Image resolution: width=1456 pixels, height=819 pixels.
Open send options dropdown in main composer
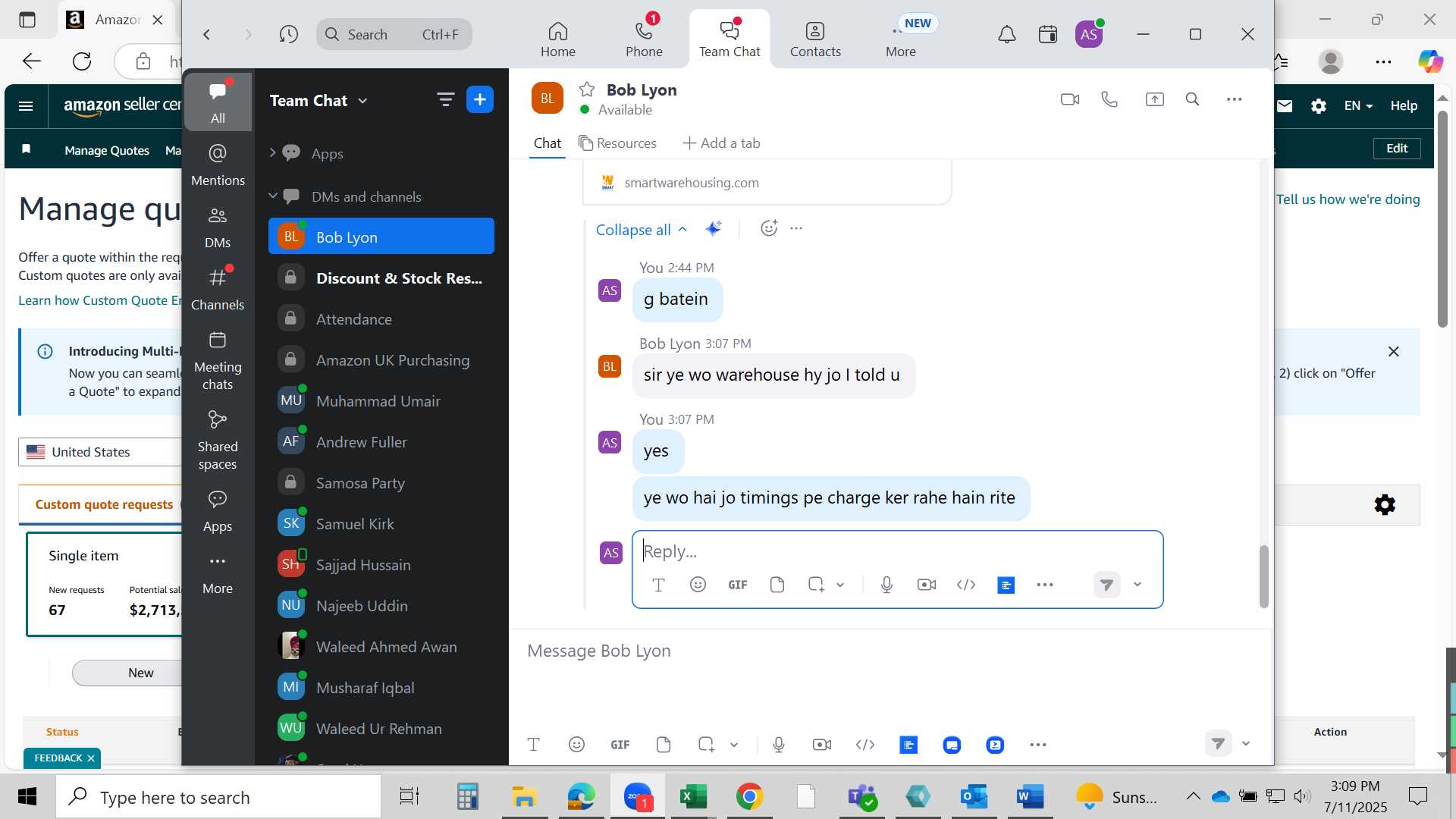pyautogui.click(x=1246, y=744)
